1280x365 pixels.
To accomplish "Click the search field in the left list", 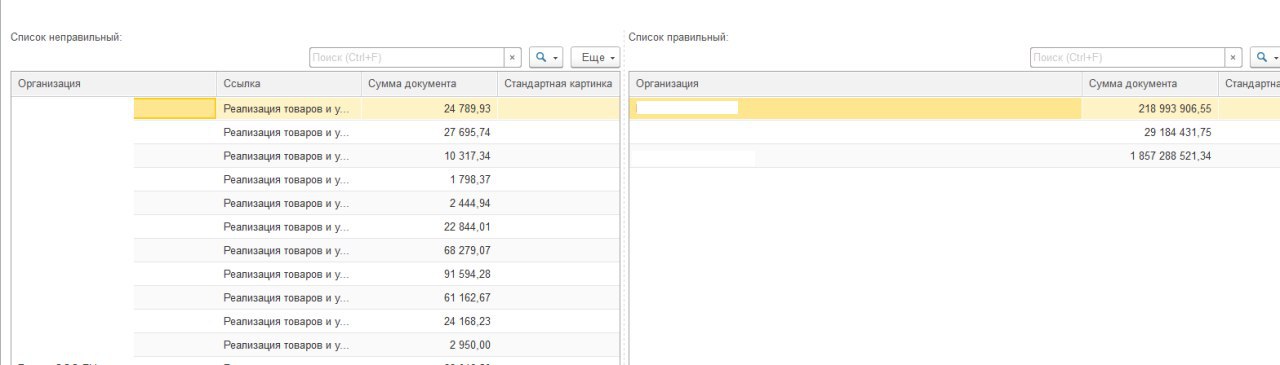I will click(406, 58).
